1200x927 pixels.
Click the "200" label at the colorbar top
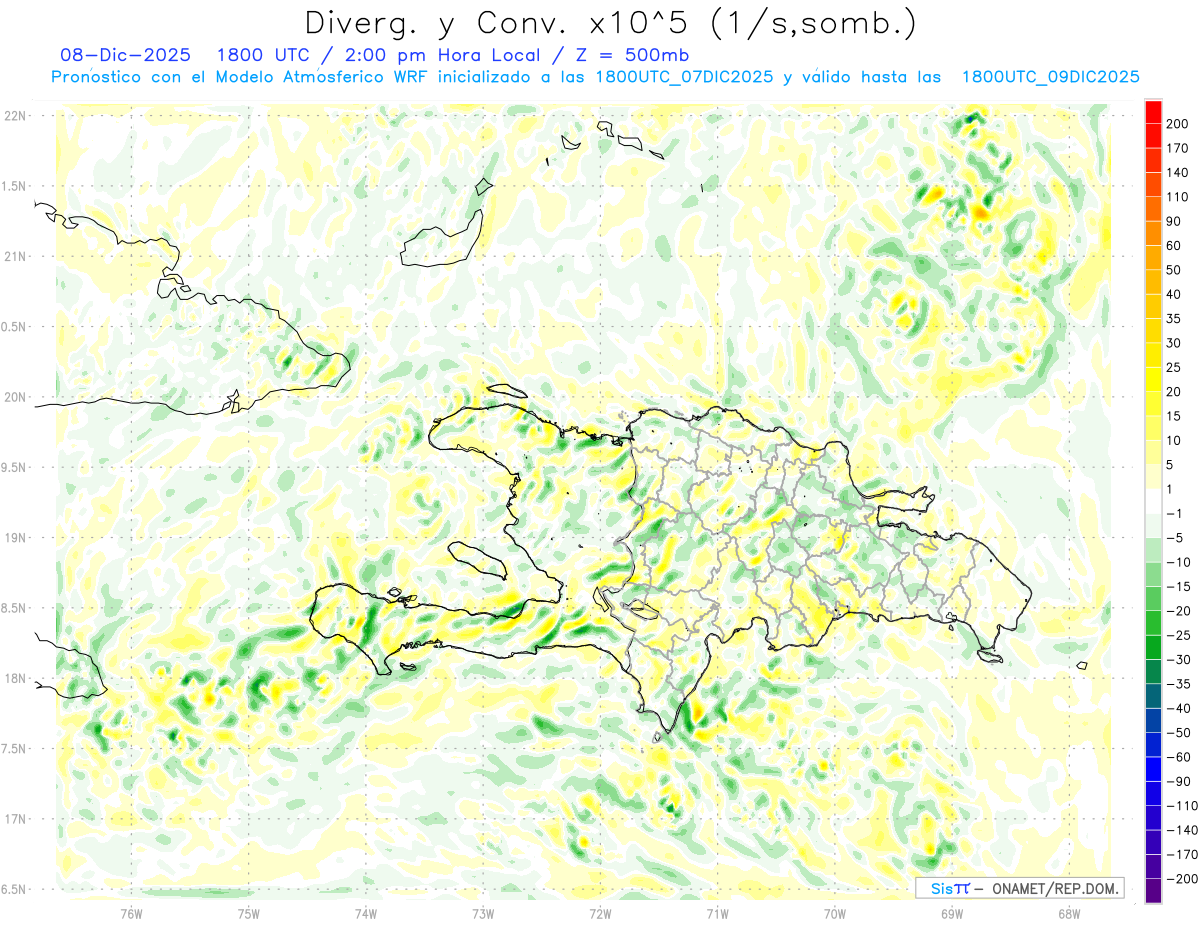[x=1178, y=123]
